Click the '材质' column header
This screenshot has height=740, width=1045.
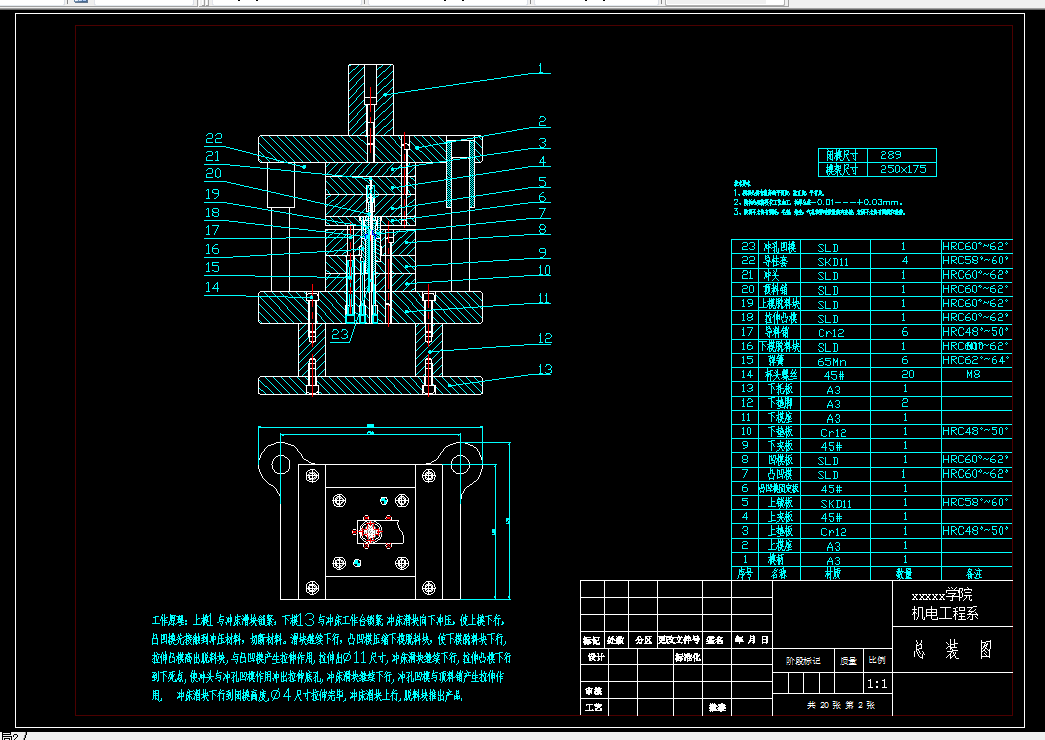(x=833, y=573)
